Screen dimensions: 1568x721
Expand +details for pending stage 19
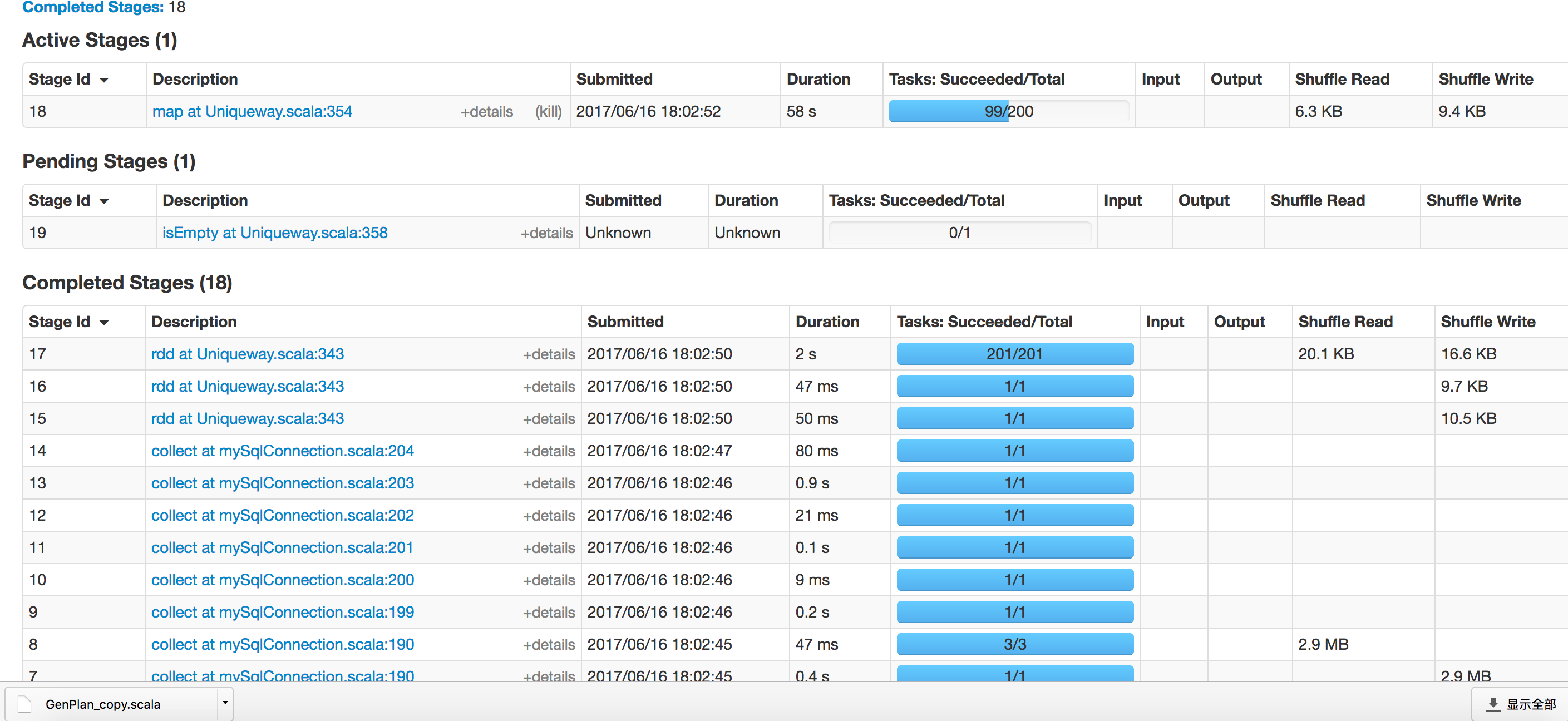click(546, 233)
